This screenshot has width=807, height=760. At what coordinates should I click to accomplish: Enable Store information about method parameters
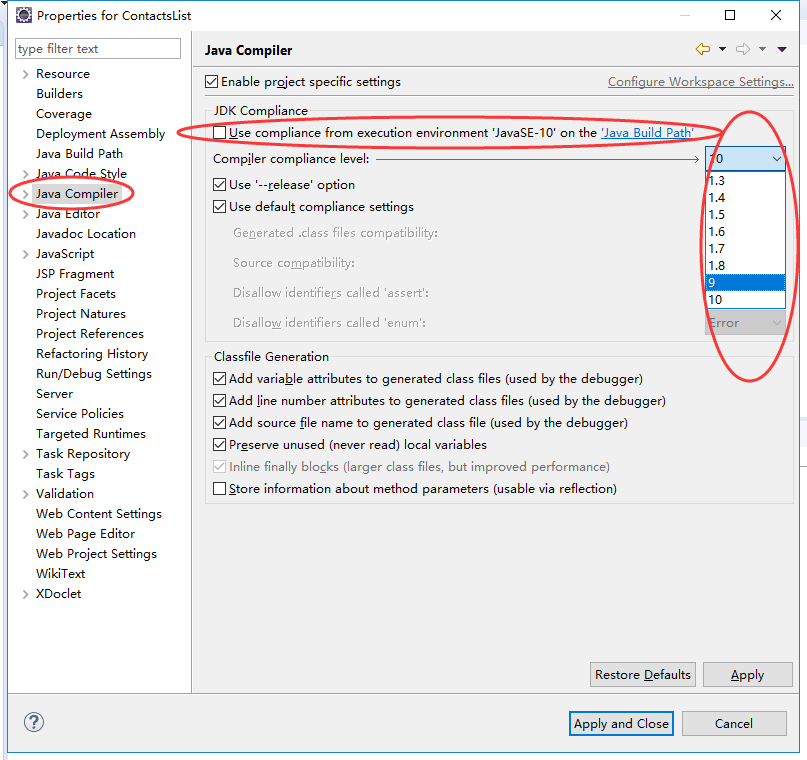(220, 488)
